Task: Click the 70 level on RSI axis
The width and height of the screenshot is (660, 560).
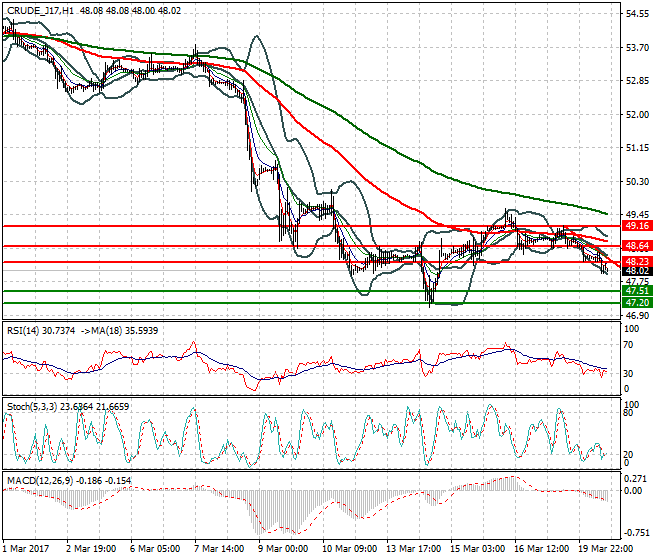Action: (x=630, y=343)
